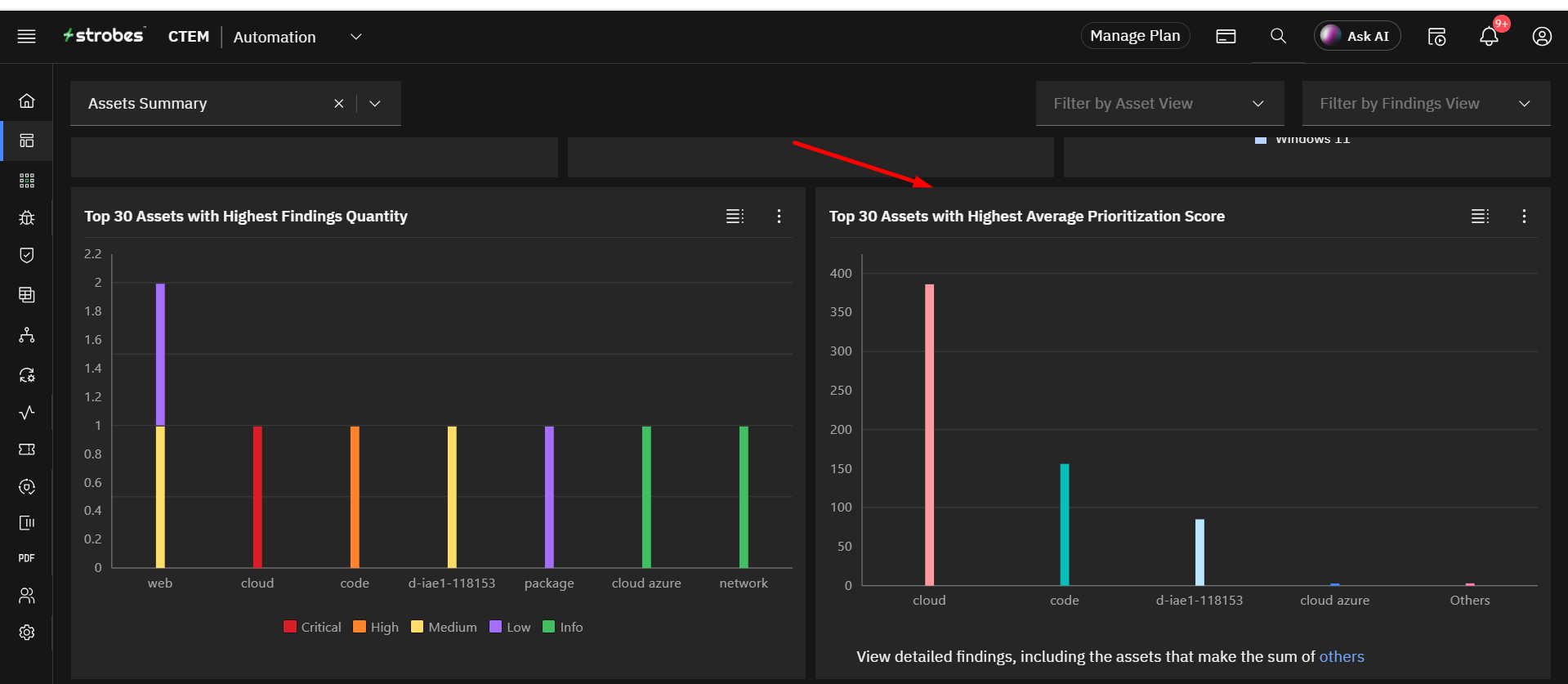1568x684 pixels.
Task: Click the yellow Medium segment of web bar
Action: 160,497
